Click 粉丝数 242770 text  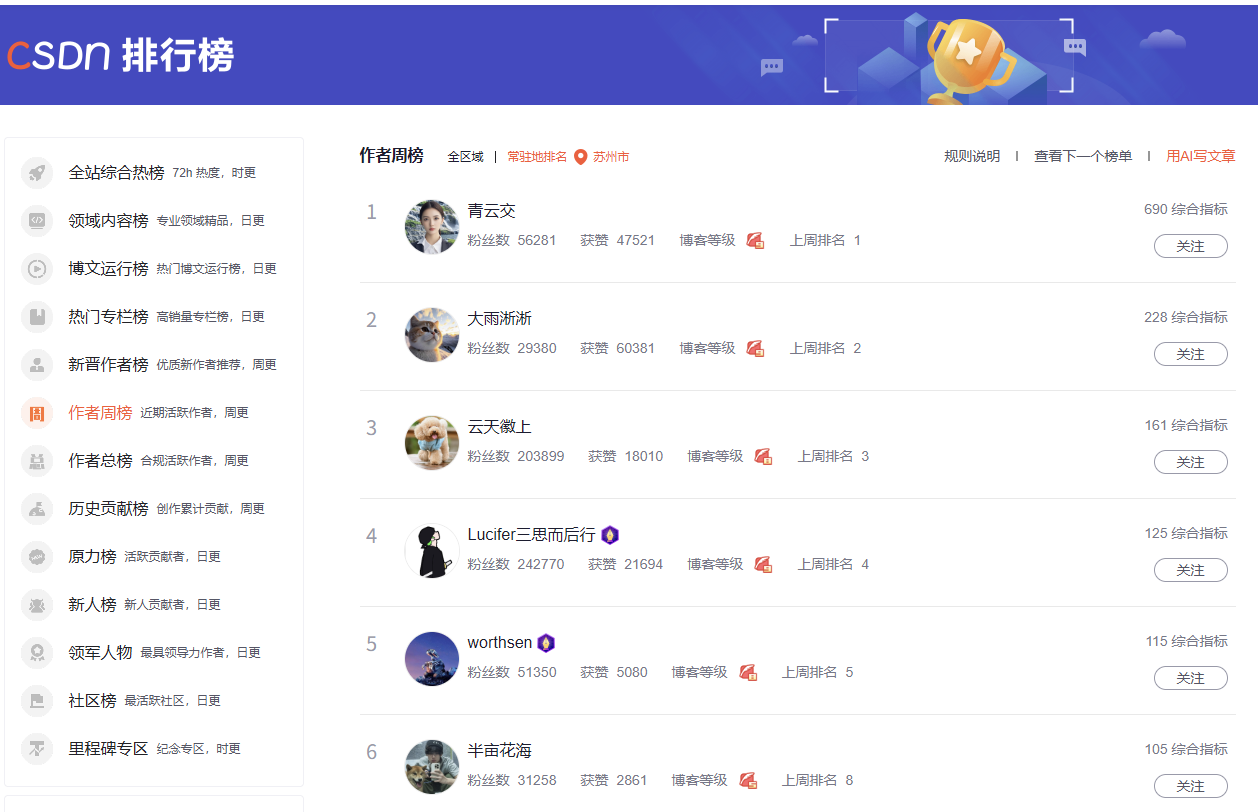point(516,564)
